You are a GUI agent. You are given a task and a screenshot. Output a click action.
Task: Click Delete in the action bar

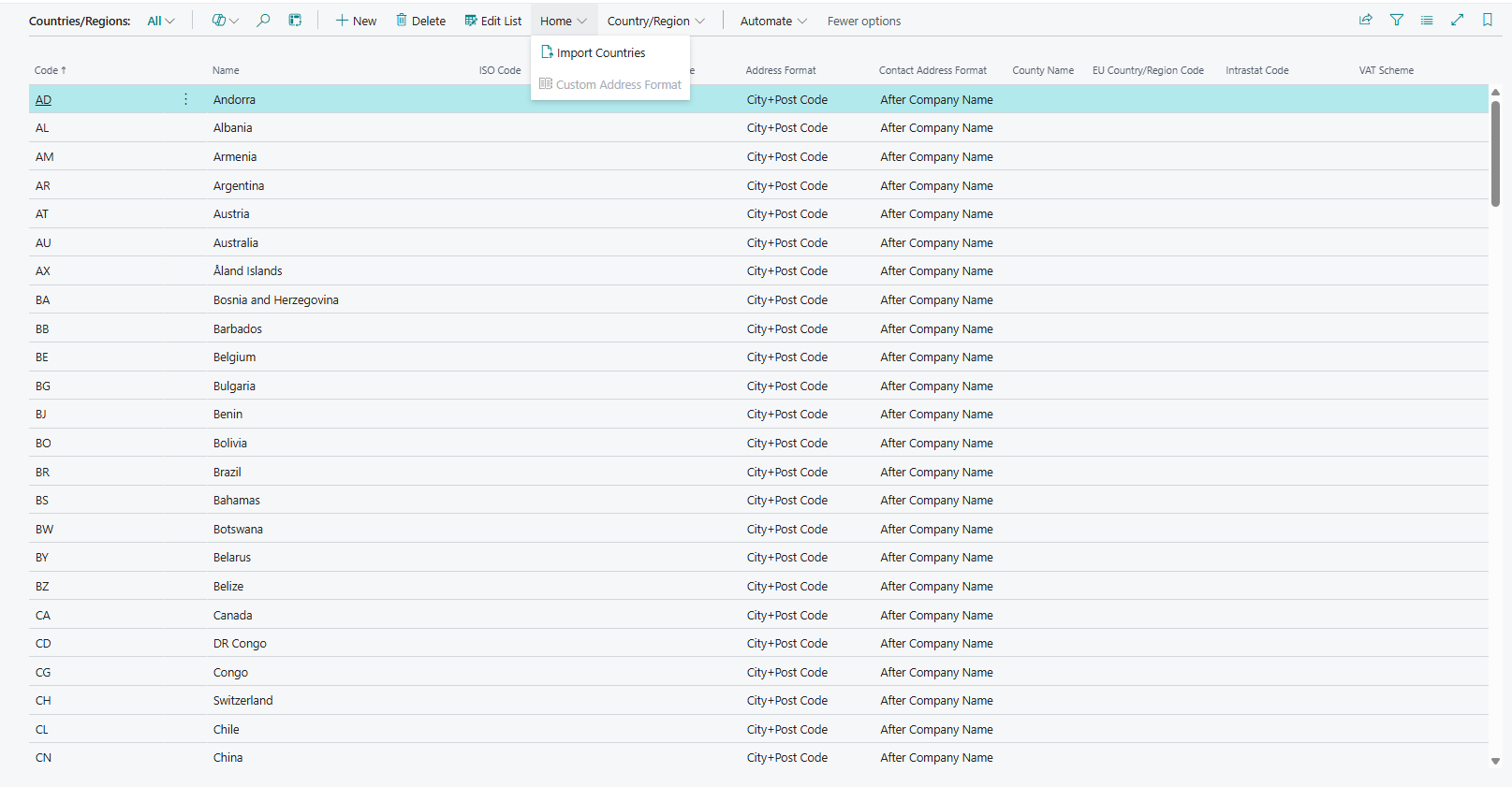click(x=420, y=21)
